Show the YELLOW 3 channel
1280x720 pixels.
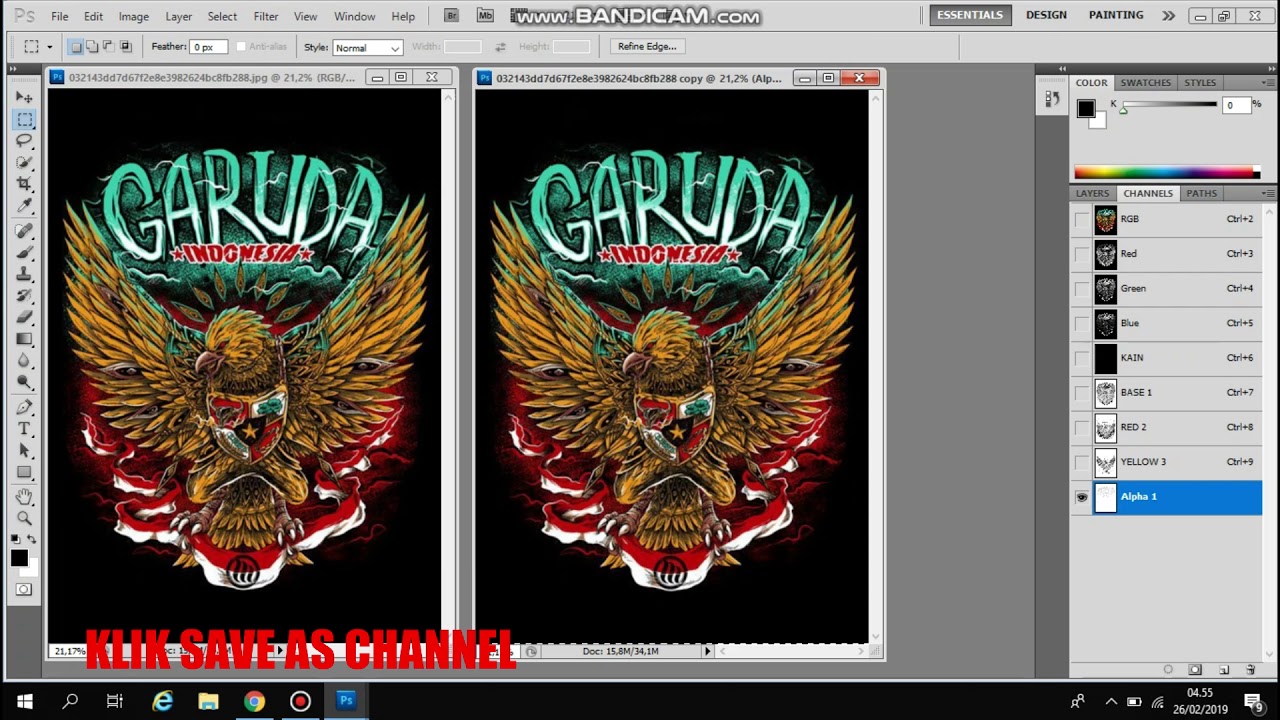click(x=1081, y=462)
